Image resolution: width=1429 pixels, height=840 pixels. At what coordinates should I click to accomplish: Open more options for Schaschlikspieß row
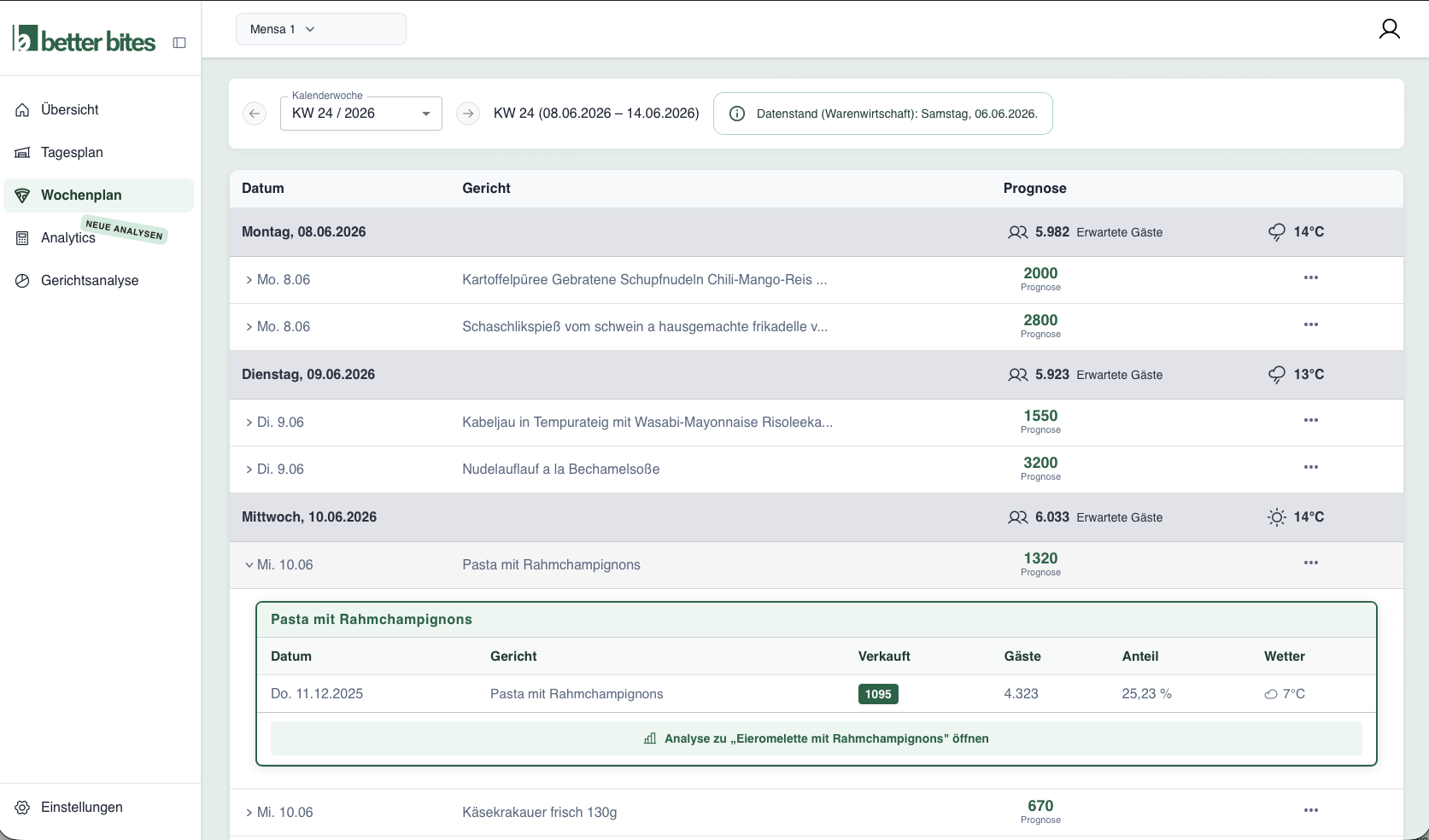[1311, 324]
